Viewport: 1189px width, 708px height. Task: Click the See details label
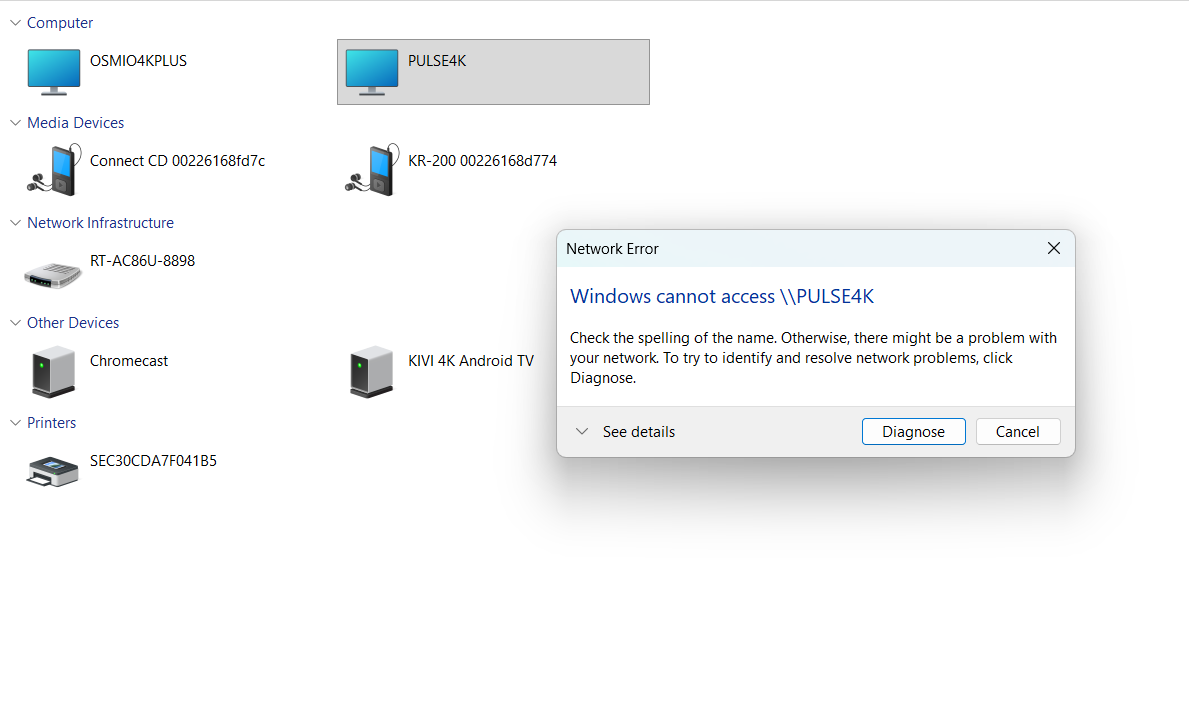pos(638,431)
